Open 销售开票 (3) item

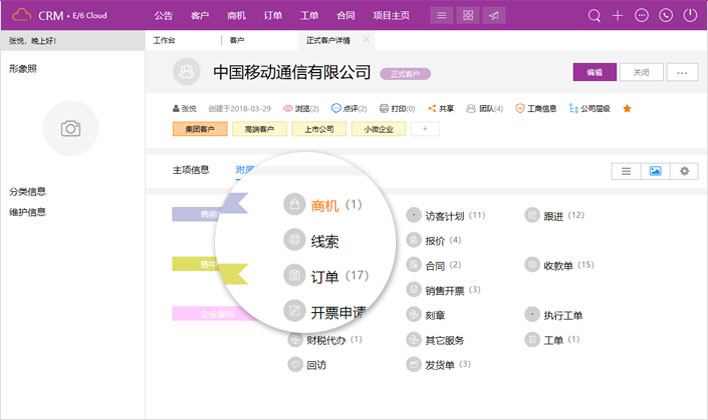[443, 290]
